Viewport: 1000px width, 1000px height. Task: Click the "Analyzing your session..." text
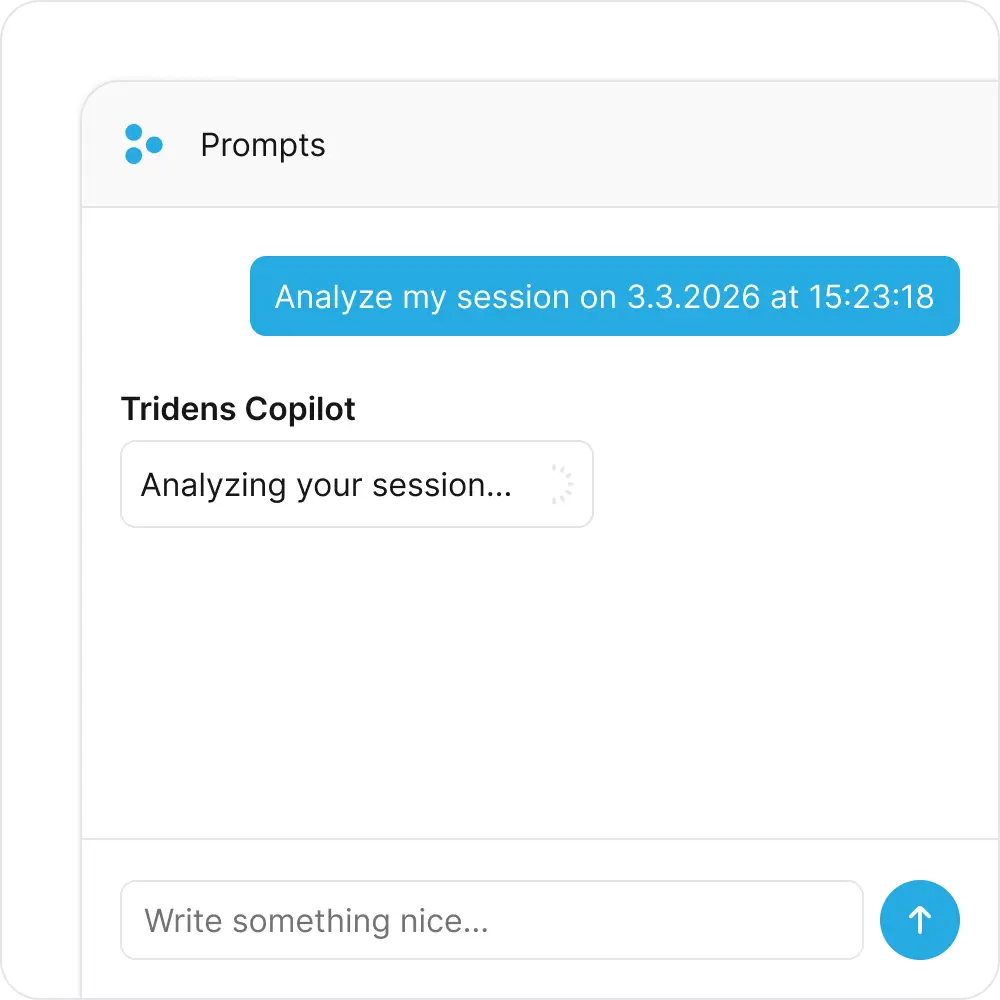[x=326, y=485]
